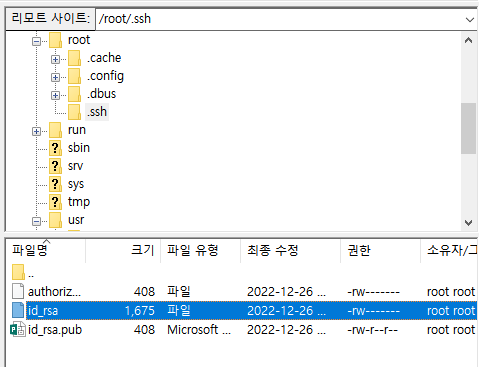Expand the run folder node
Viewport: 479px width, 367px height.
pyautogui.click(x=36, y=131)
